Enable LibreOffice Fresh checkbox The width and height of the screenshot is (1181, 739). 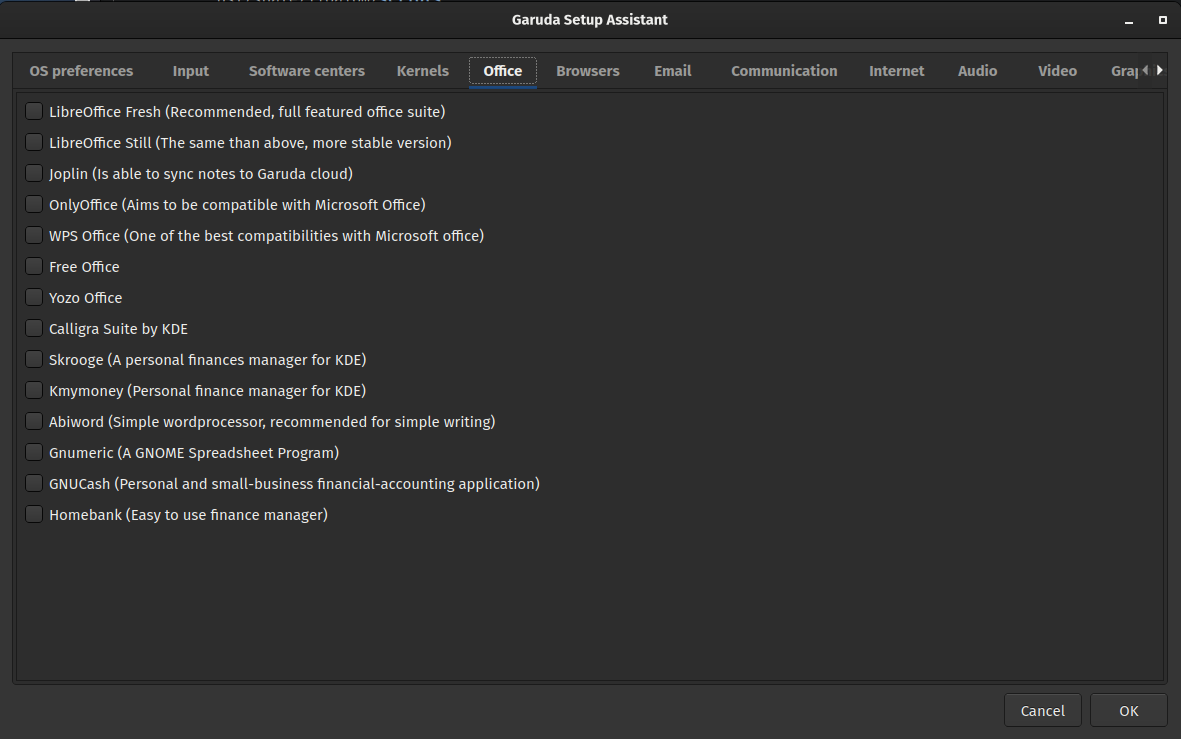point(34,111)
